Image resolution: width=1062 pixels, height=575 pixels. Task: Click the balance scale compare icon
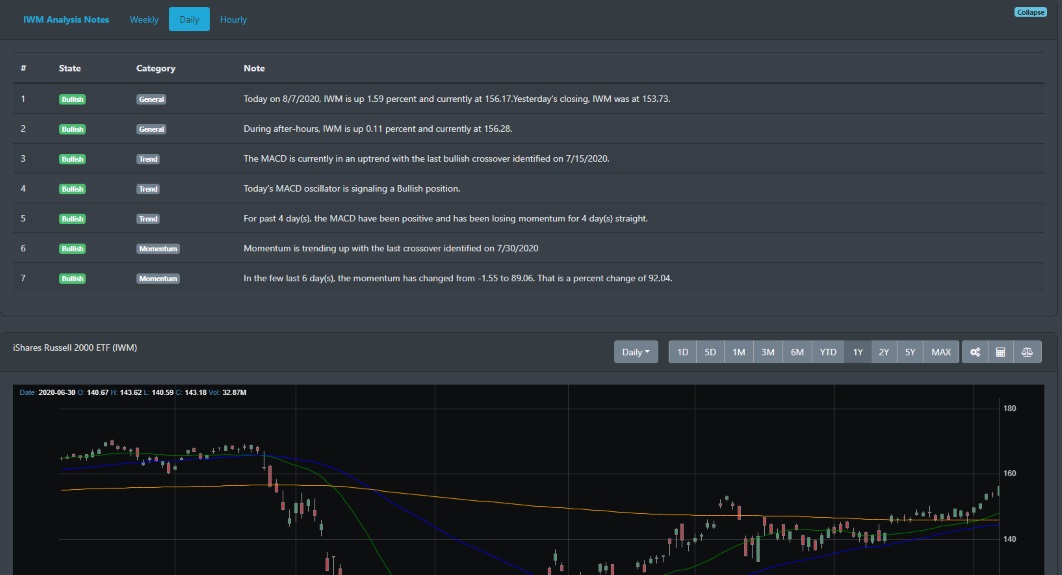[1027, 352]
